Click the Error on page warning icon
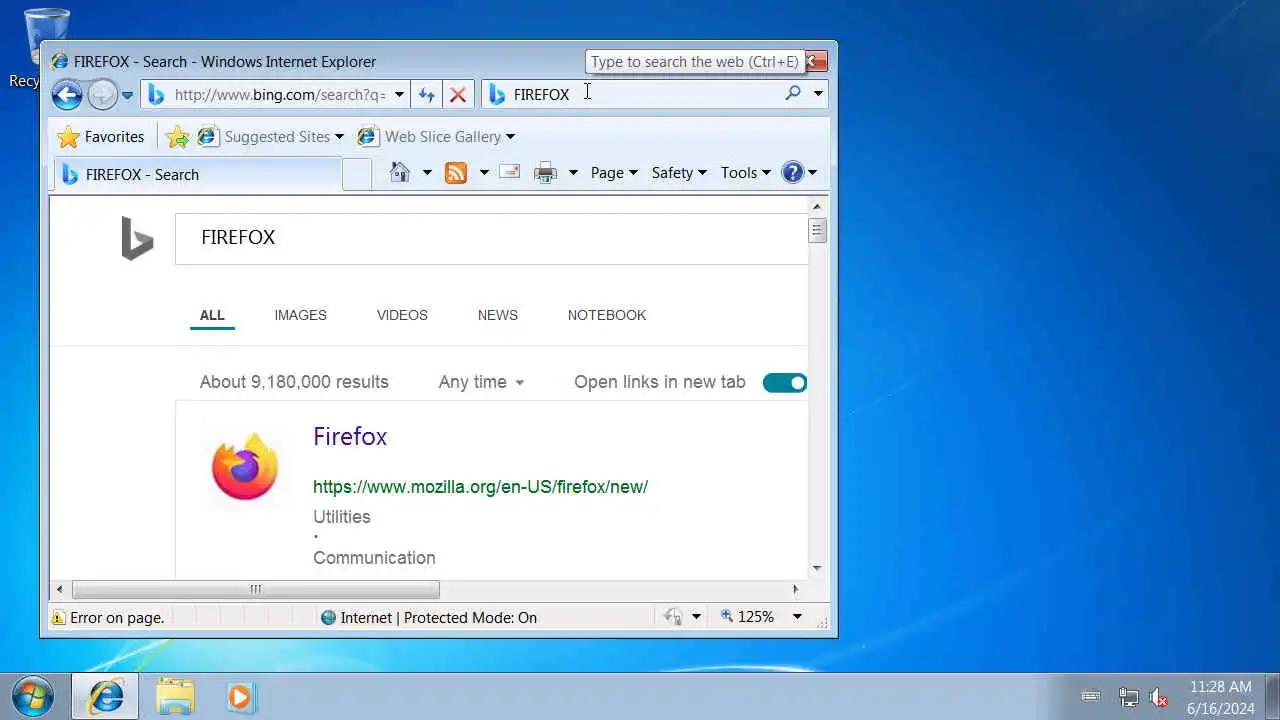This screenshot has width=1280, height=720. tap(58, 617)
